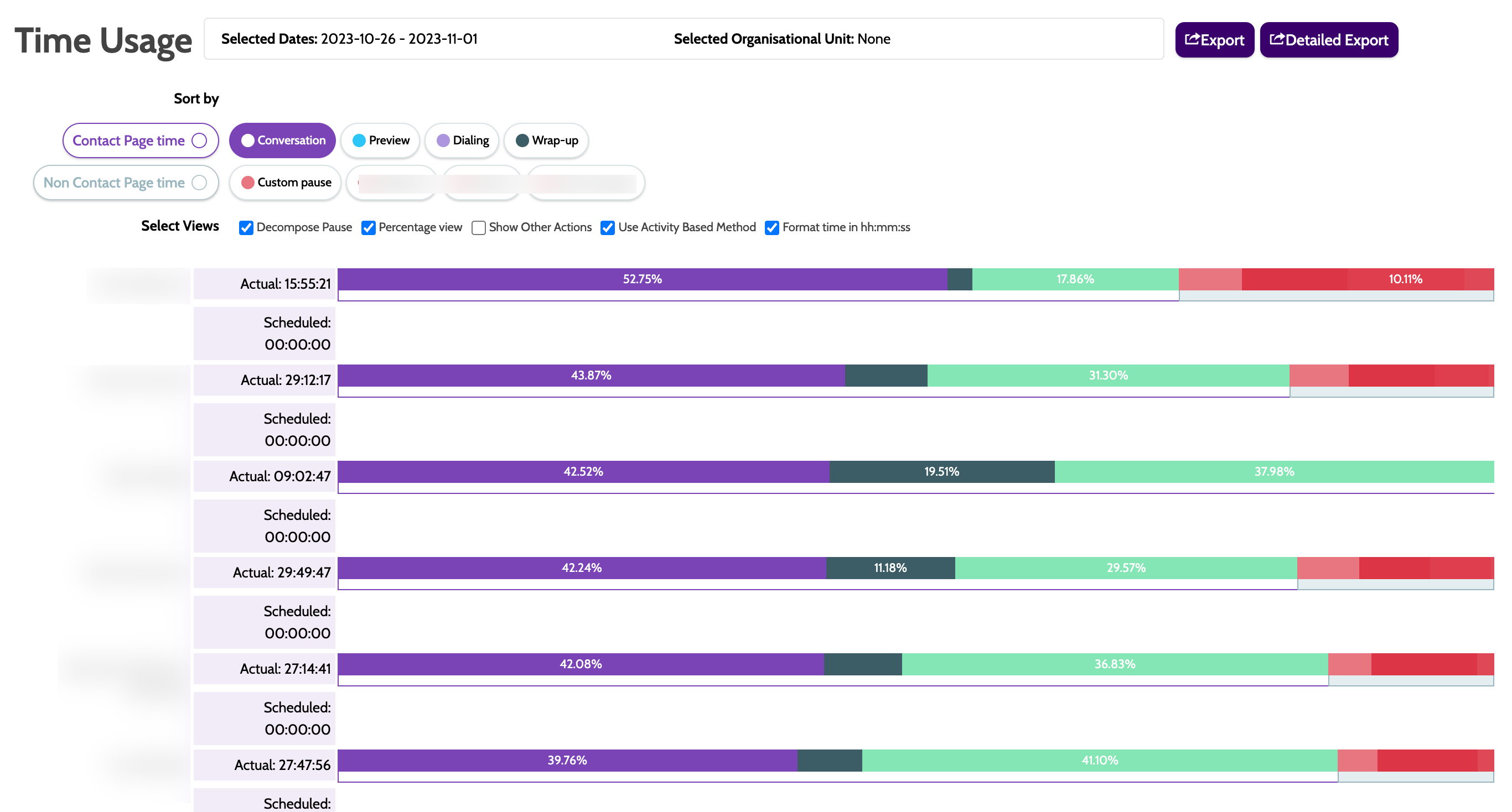Sort by Dialing chip
This screenshot has width=1512, height=812.
tap(462, 140)
